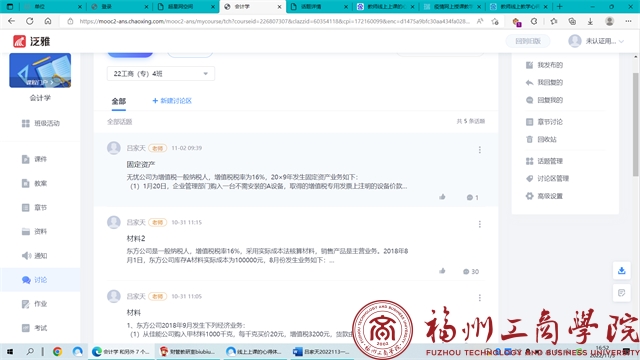The width and height of the screenshot is (640, 360).
Task: Open the 固定资产 post title
Action: [141, 164]
